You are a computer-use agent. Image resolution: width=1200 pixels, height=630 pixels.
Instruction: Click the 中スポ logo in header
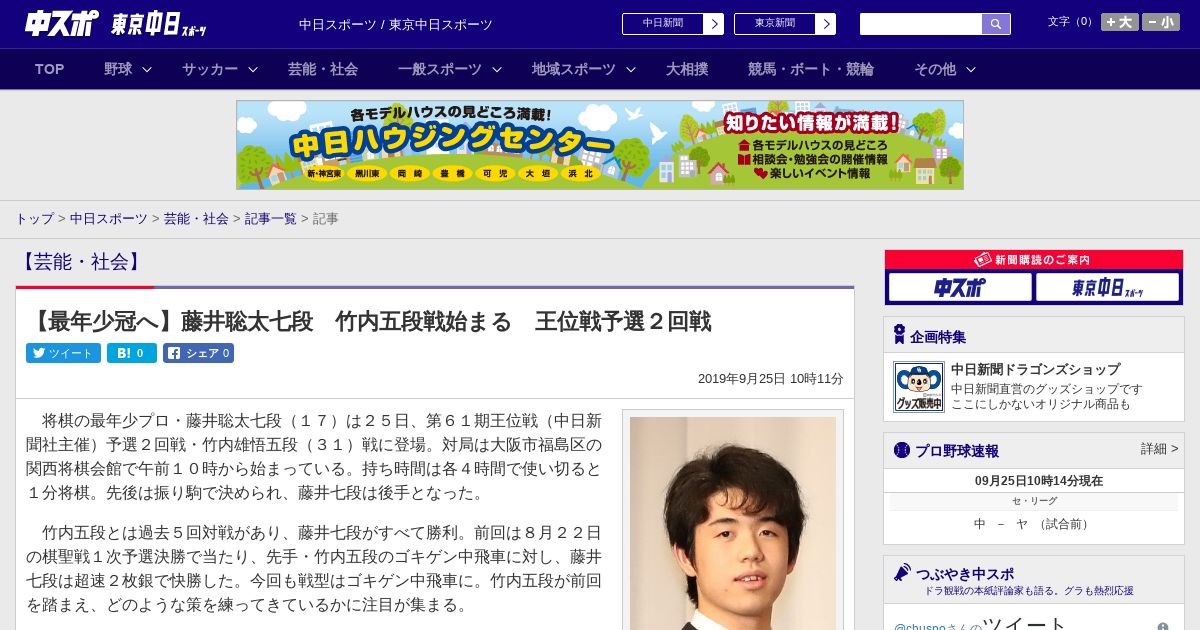62,23
